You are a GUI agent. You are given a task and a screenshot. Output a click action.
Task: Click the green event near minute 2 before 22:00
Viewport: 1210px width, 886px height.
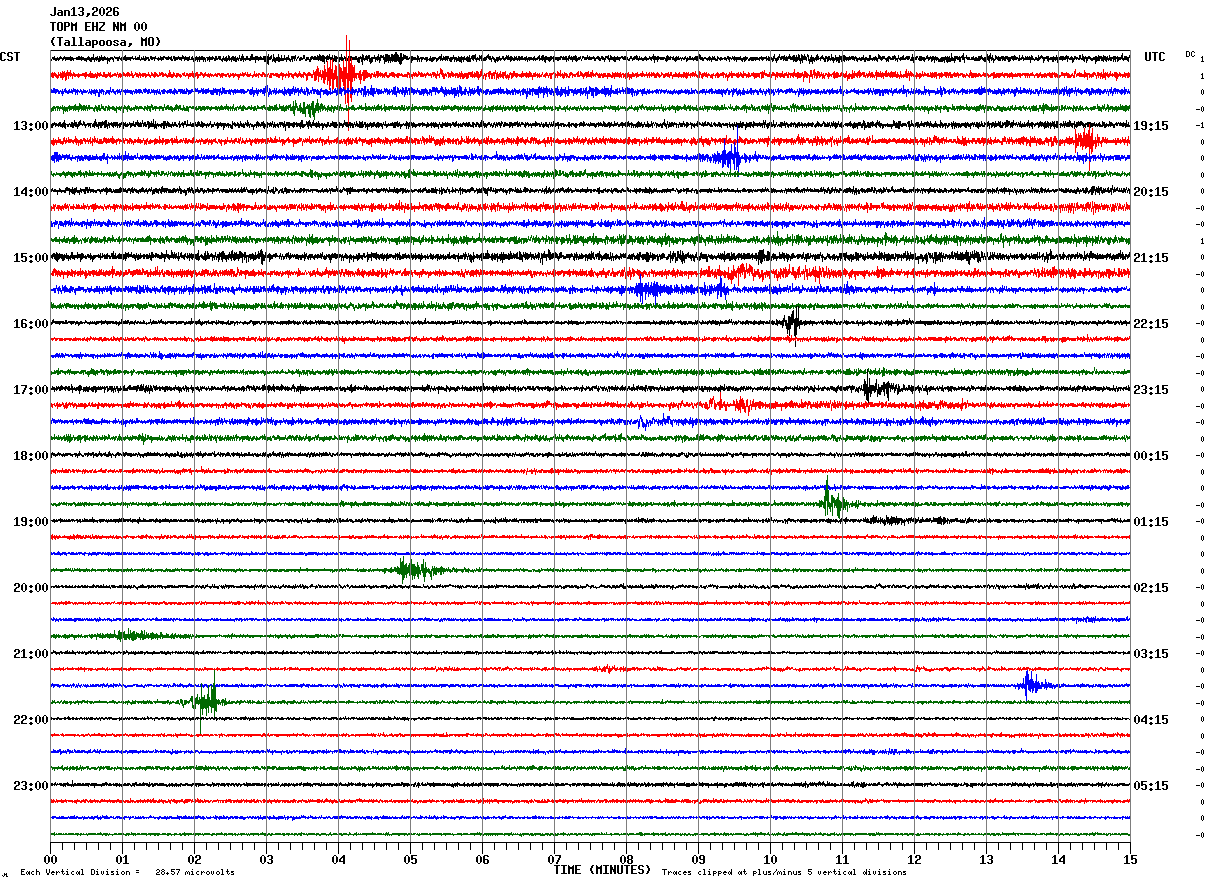(206, 701)
